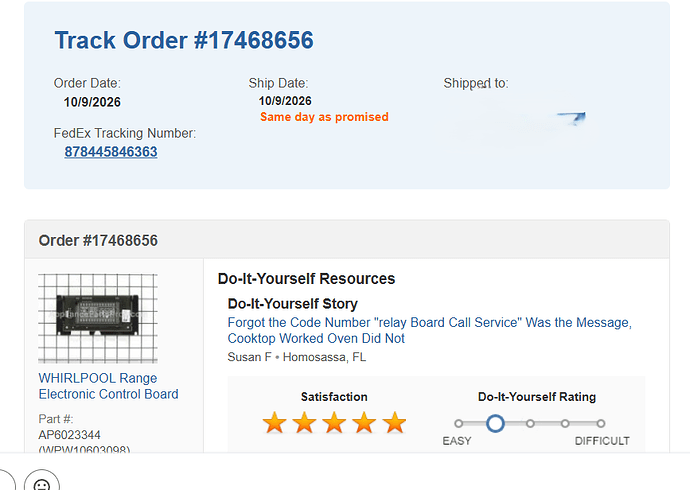Select the fourth difficulty rating point
Screen dimensions: 690x490
[565, 424]
